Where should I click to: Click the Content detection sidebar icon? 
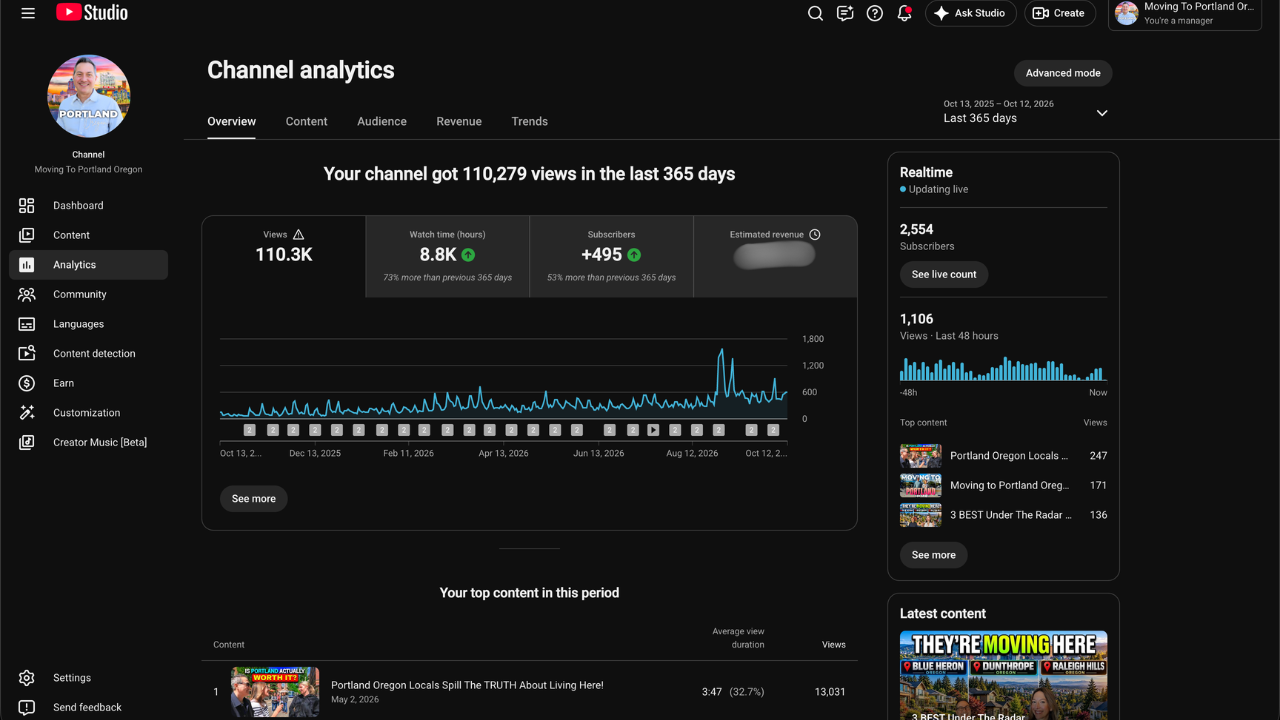[27, 353]
